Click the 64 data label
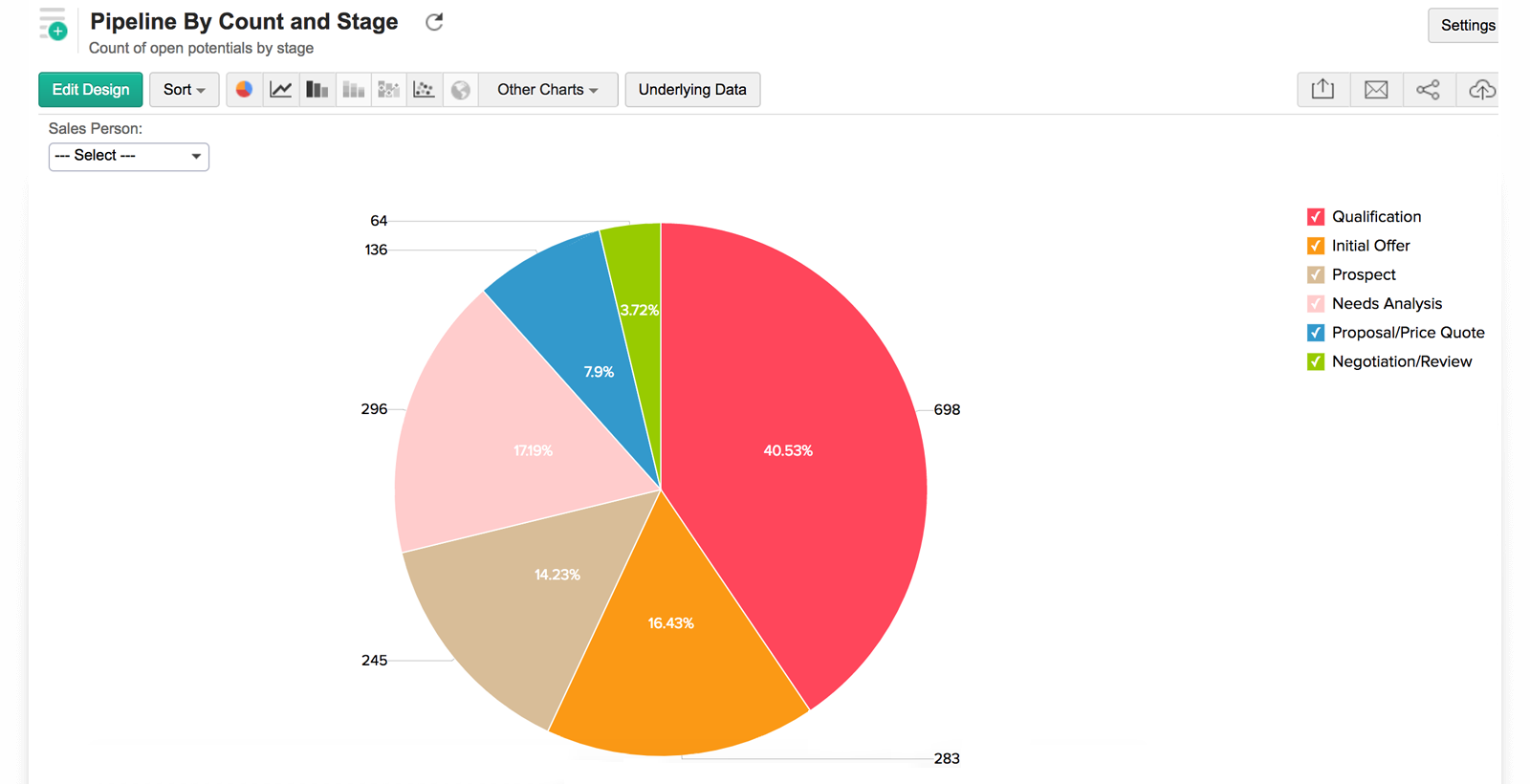 [379, 221]
